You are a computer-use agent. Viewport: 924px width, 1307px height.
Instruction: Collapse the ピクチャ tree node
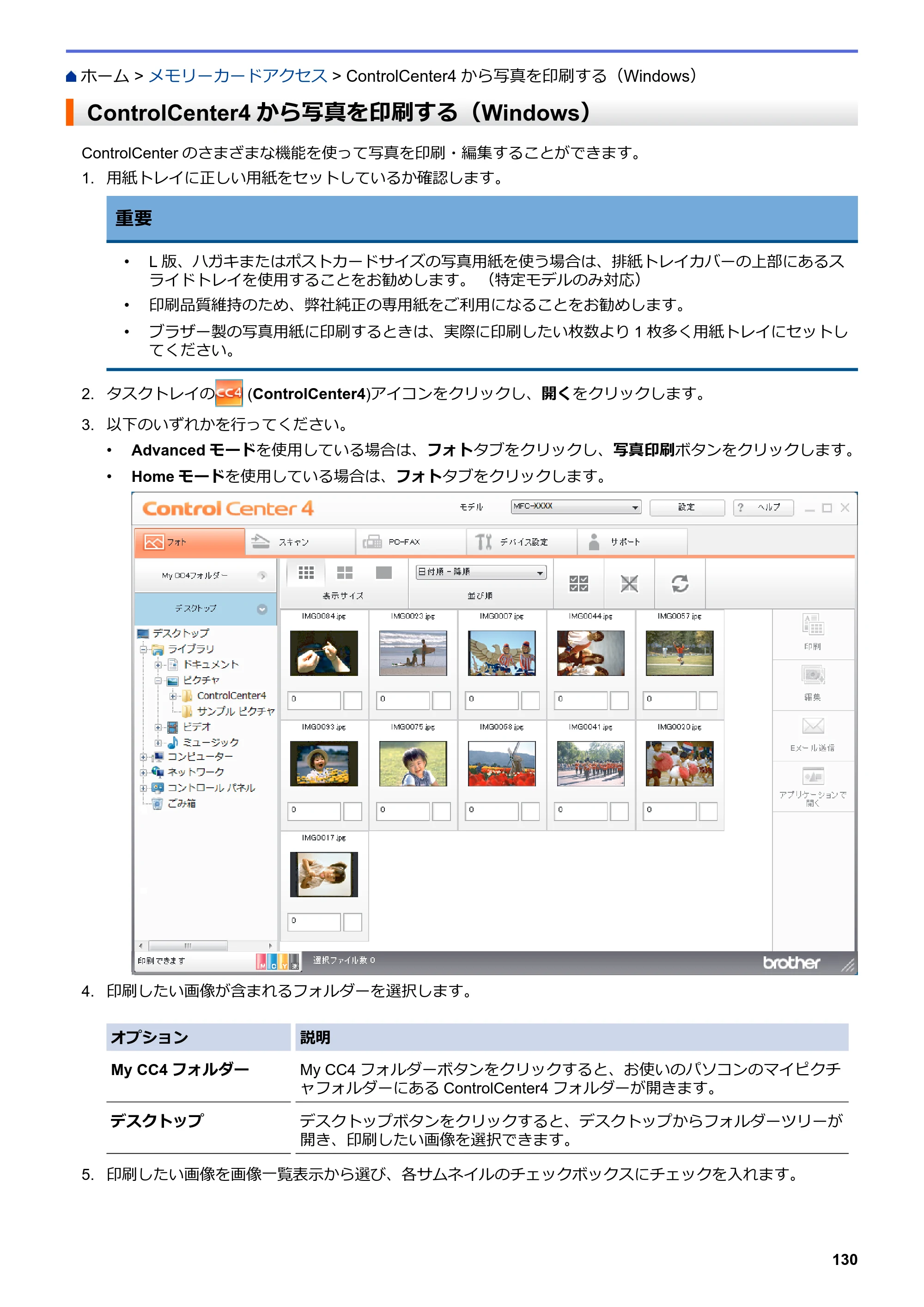coord(158,681)
